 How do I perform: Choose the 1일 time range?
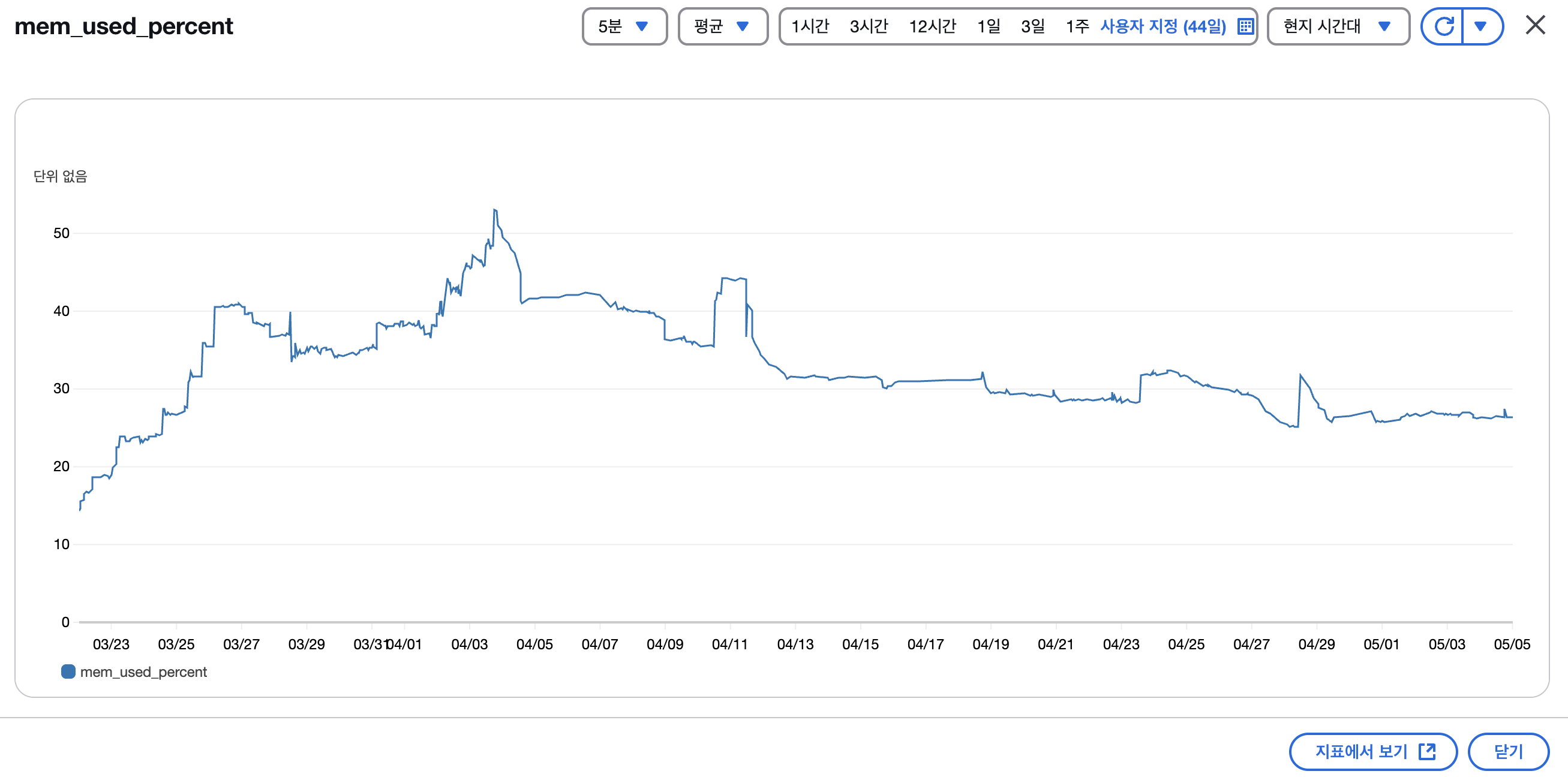(x=989, y=26)
